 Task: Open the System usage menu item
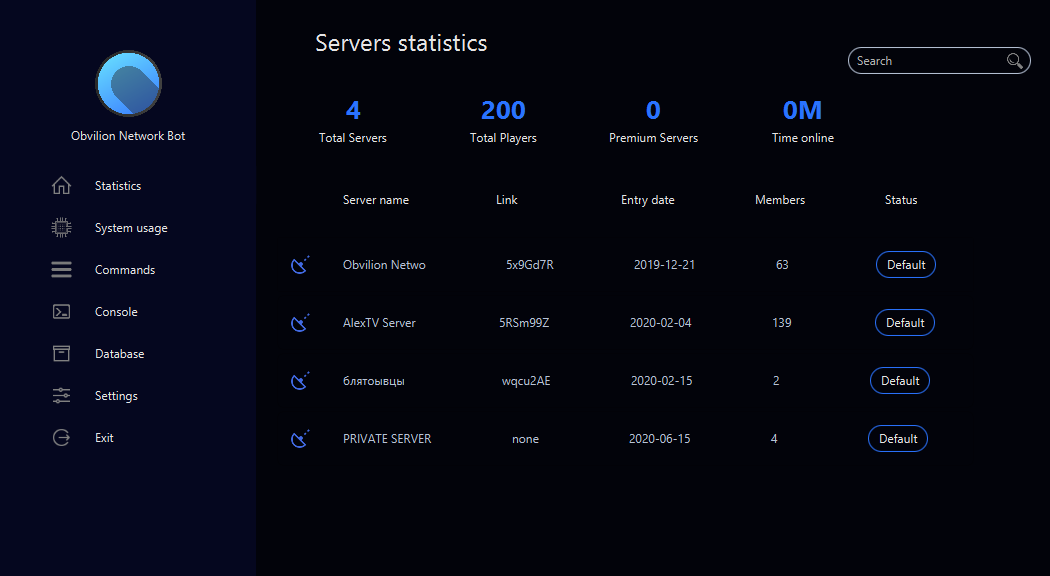131,228
